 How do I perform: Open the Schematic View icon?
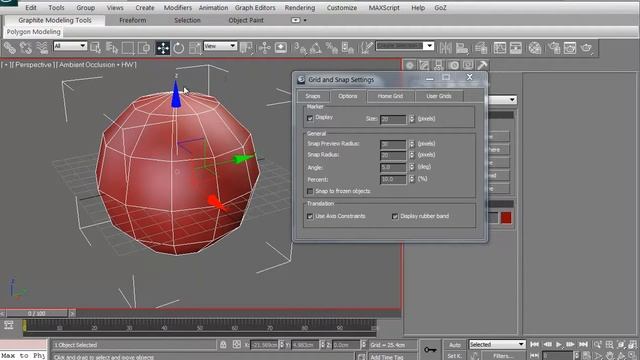516,48
